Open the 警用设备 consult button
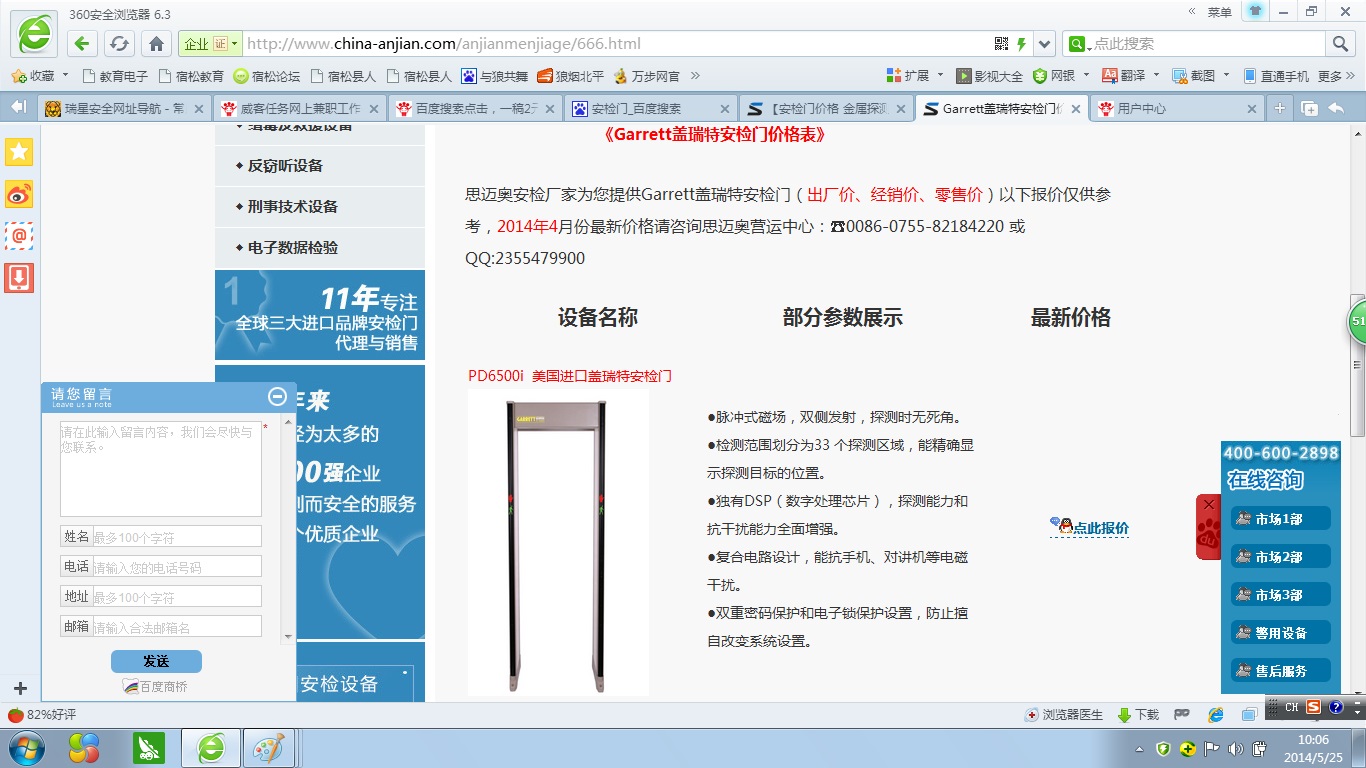 pyautogui.click(x=1281, y=632)
